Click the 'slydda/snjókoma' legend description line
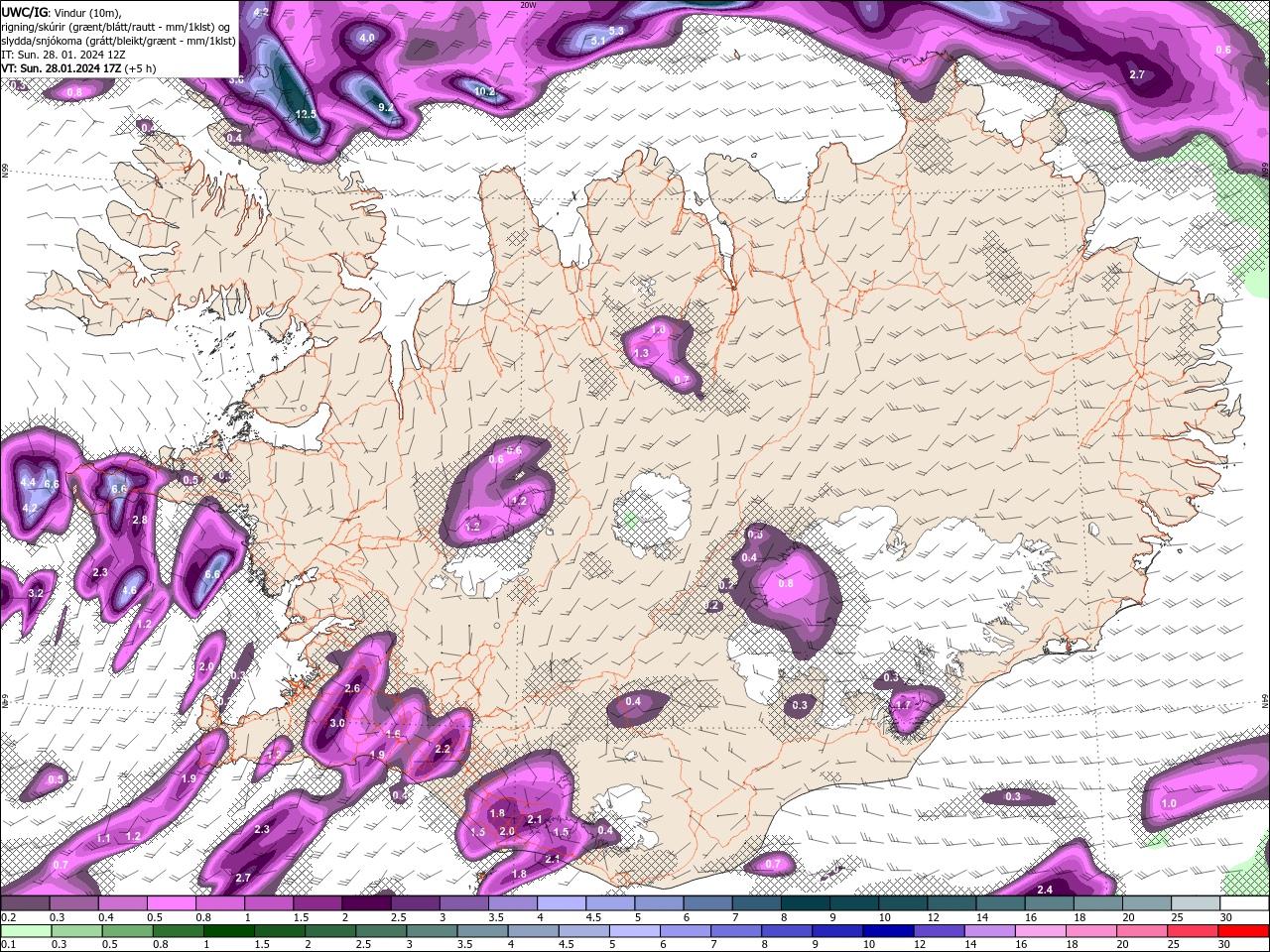Image resolution: width=1270 pixels, height=952 pixels. click(x=118, y=41)
